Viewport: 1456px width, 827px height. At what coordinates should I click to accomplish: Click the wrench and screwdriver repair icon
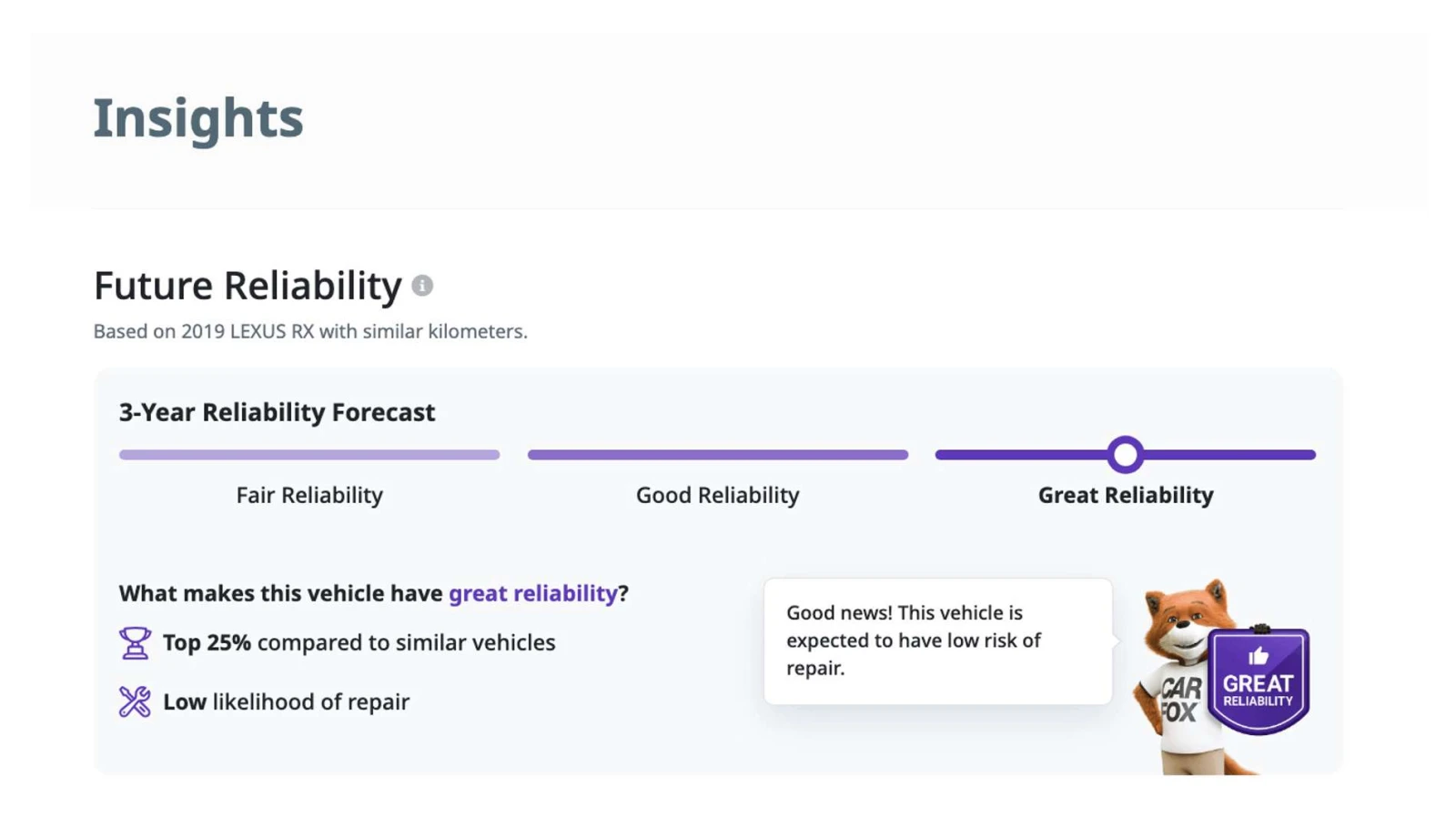(135, 701)
